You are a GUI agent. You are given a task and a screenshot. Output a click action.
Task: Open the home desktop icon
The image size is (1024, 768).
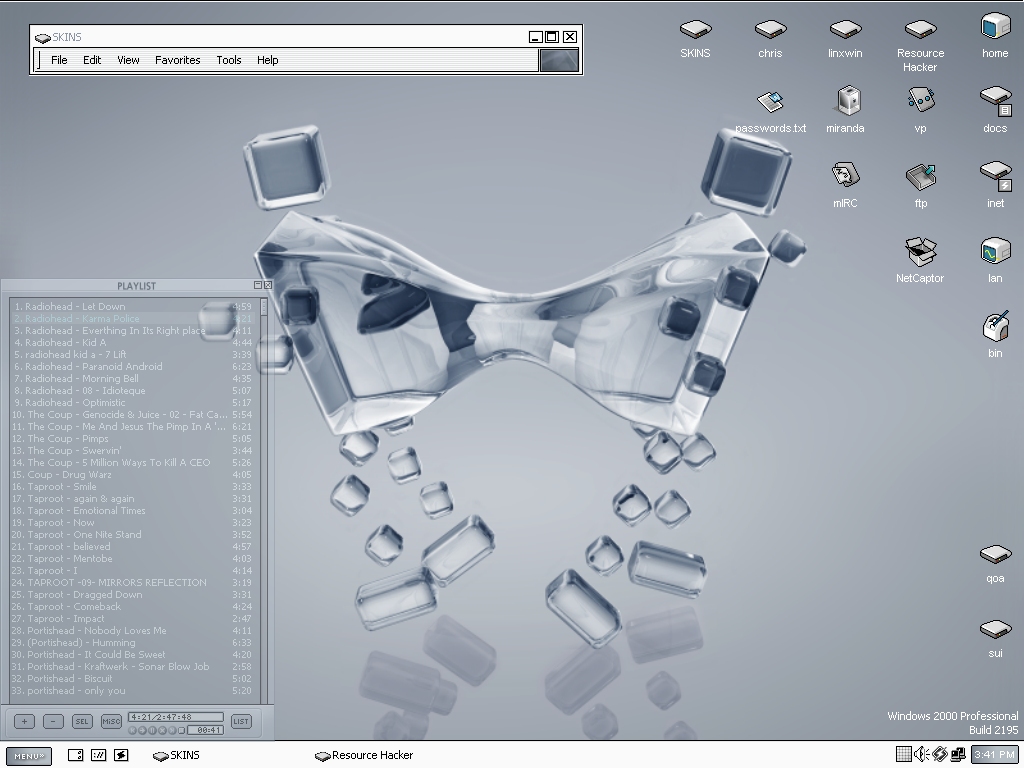[x=995, y=27]
